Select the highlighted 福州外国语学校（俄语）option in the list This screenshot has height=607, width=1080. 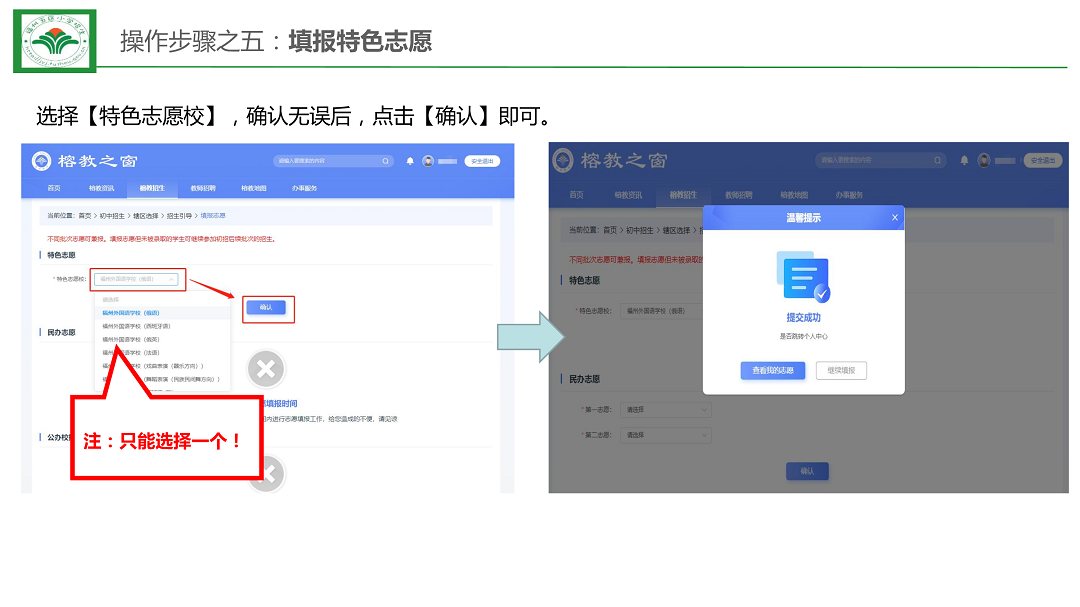click(x=131, y=312)
